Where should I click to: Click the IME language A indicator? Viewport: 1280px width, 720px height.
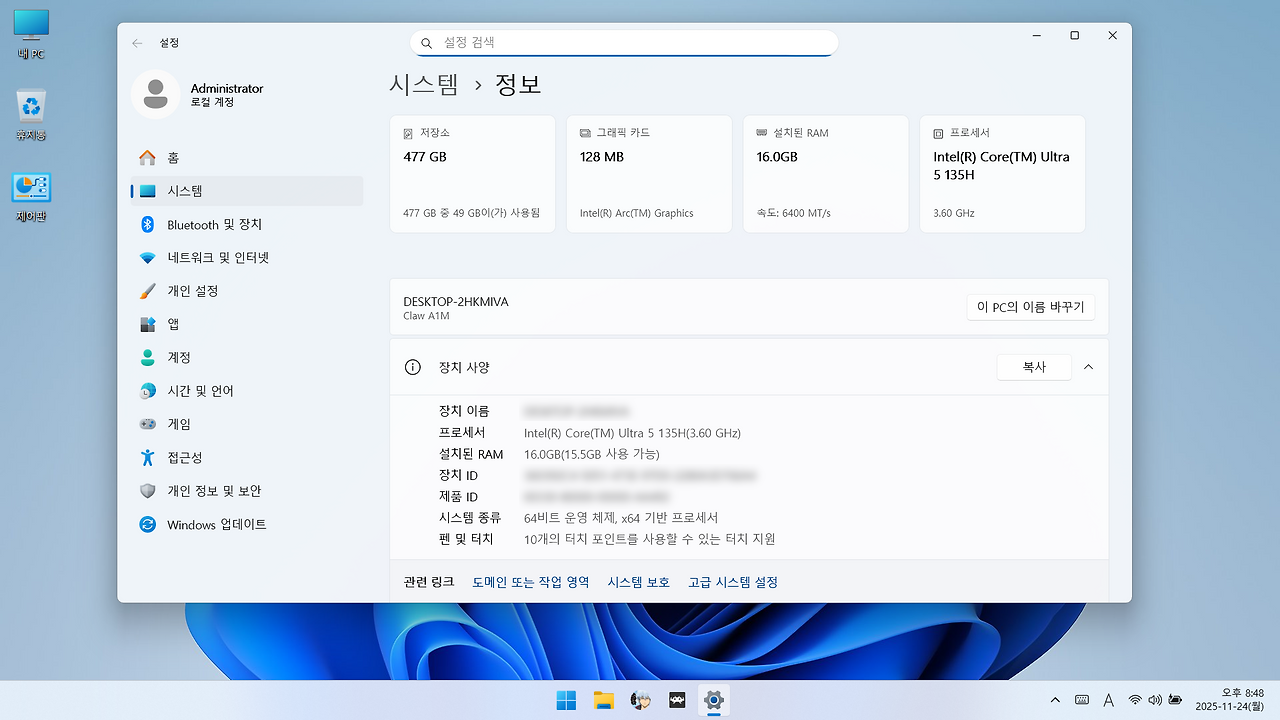pos(1108,700)
